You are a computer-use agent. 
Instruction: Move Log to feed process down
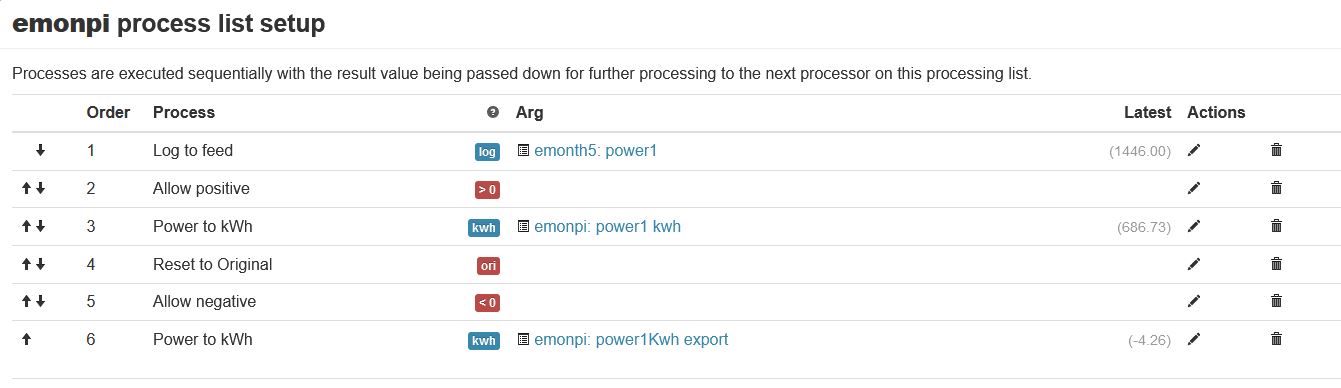tap(40, 150)
